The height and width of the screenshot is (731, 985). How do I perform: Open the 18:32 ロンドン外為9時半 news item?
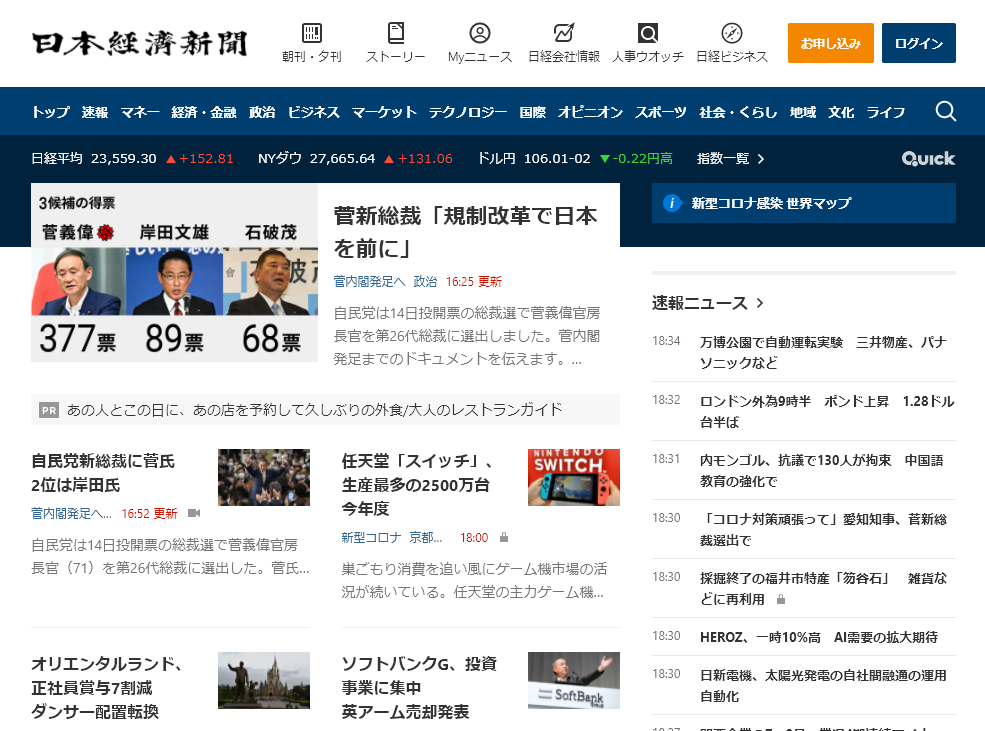[827, 411]
